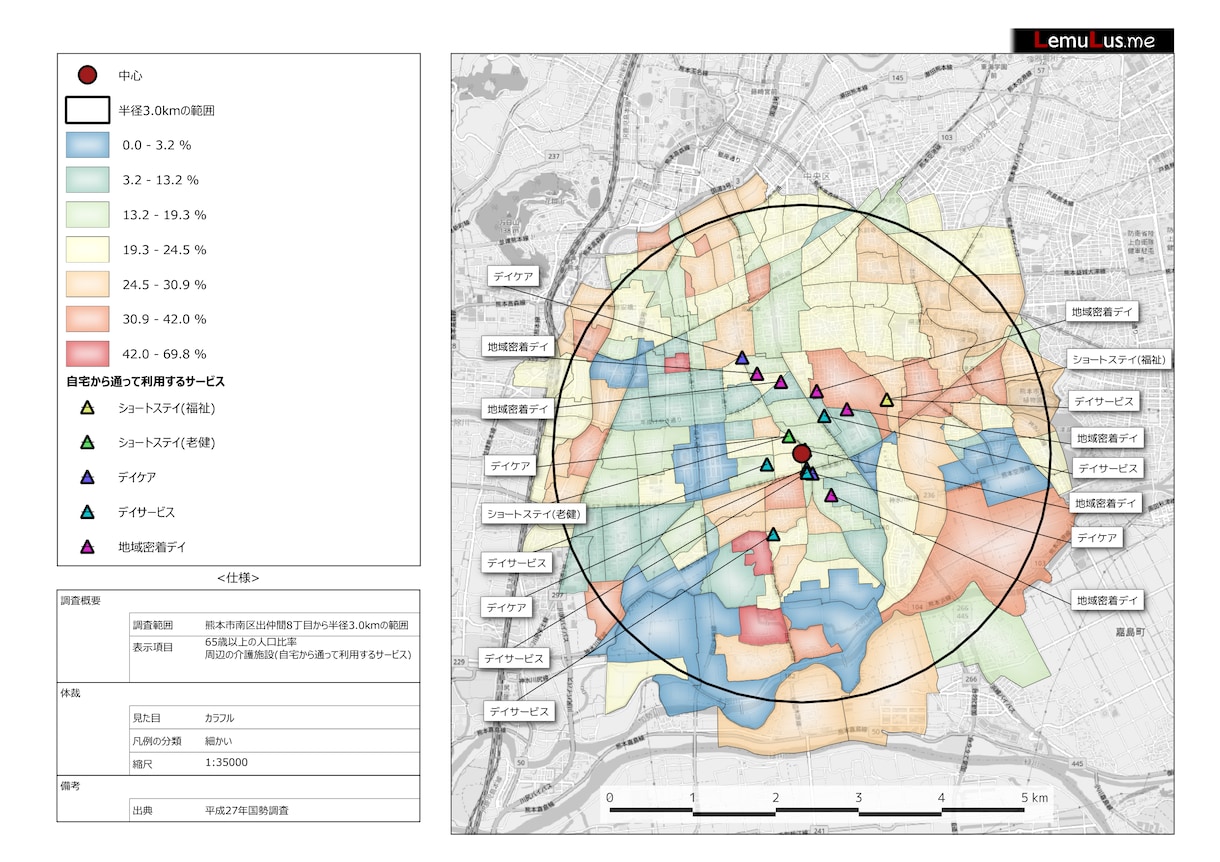Click the 出典 row label
This screenshot has width=1220, height=862.
(x=143, y=811)
